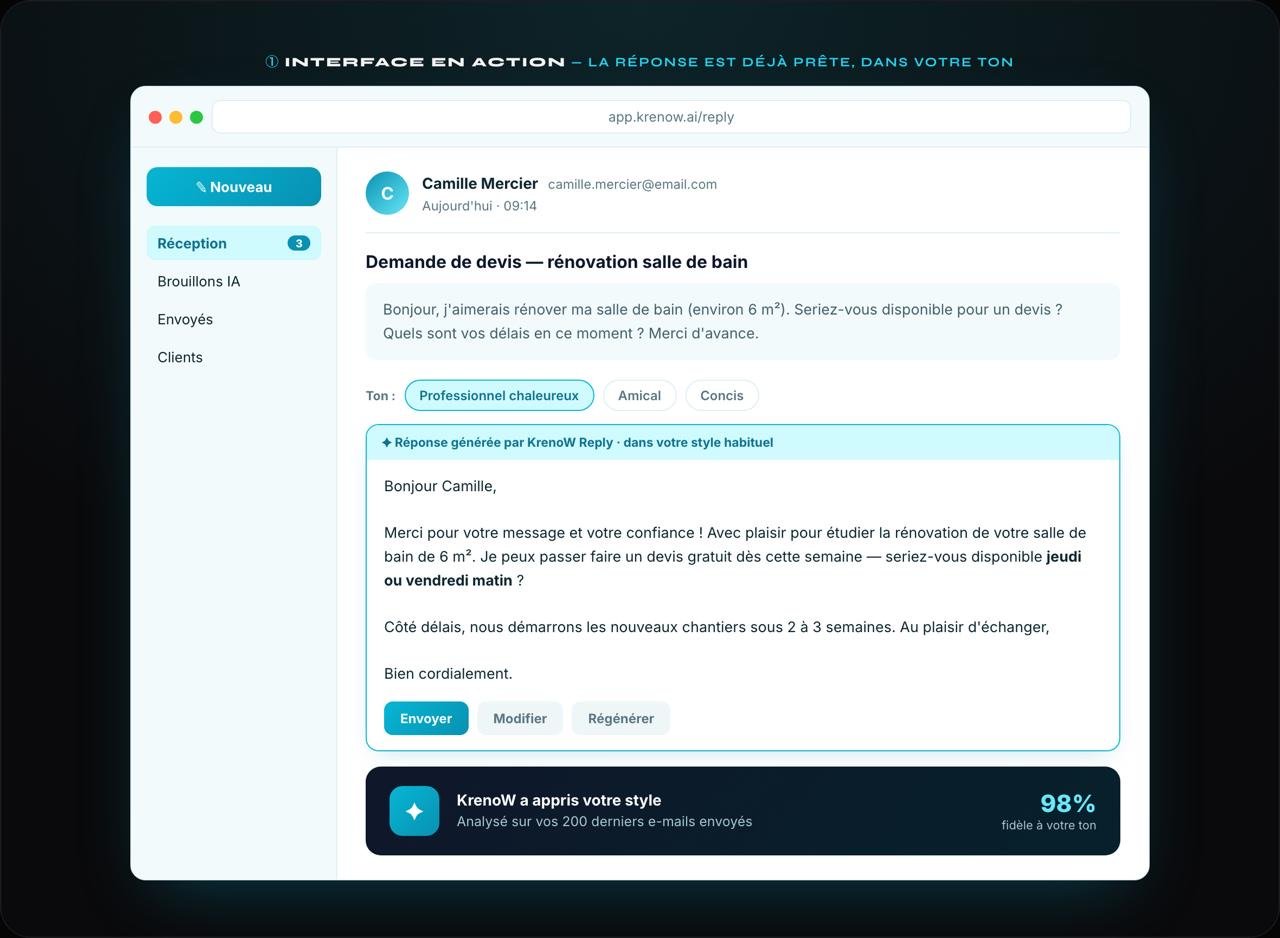Click the camille.mercier@email.com address

click(x=632, y=184)
